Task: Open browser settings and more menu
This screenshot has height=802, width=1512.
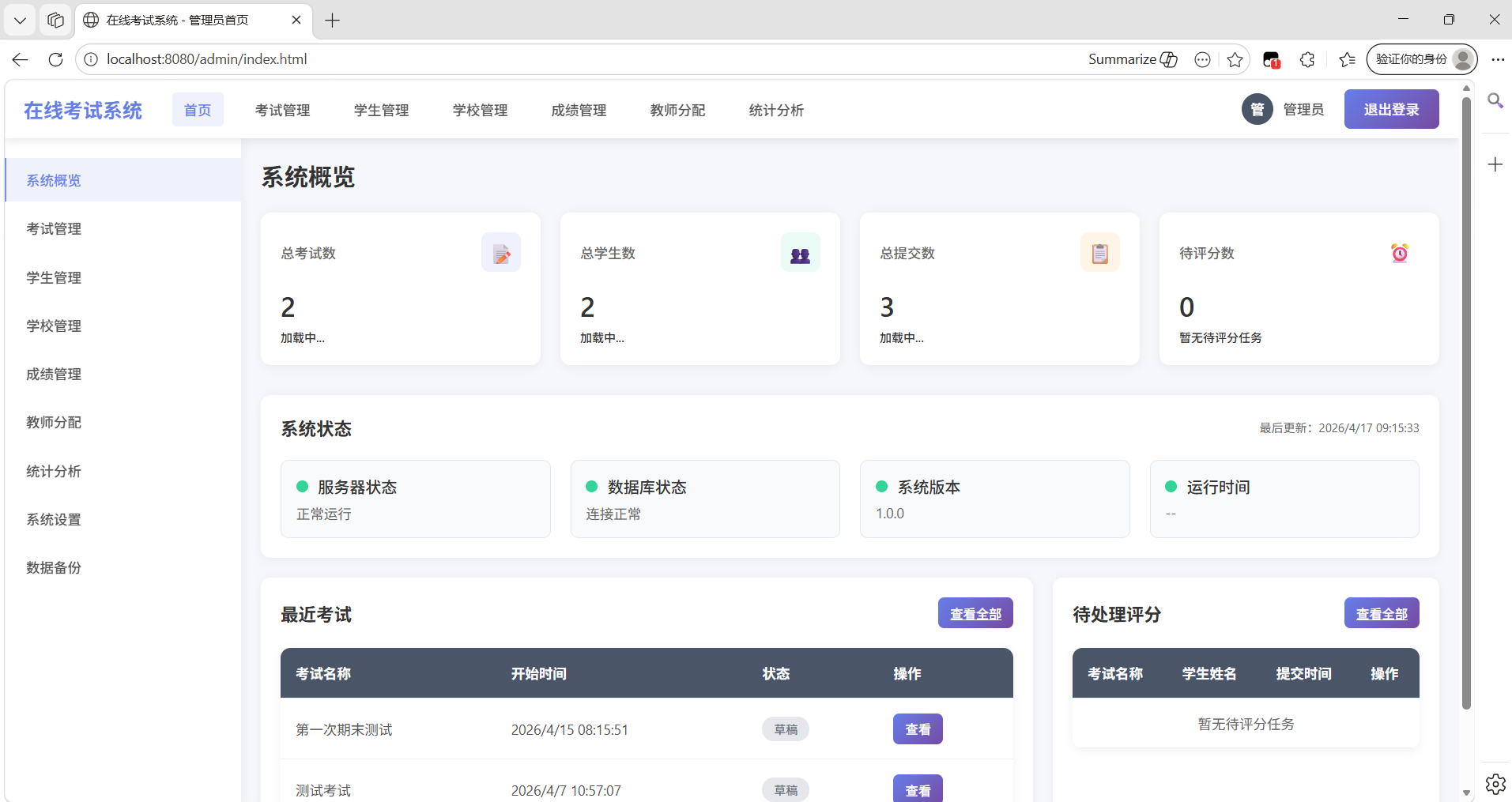Action: [1497, 59]
